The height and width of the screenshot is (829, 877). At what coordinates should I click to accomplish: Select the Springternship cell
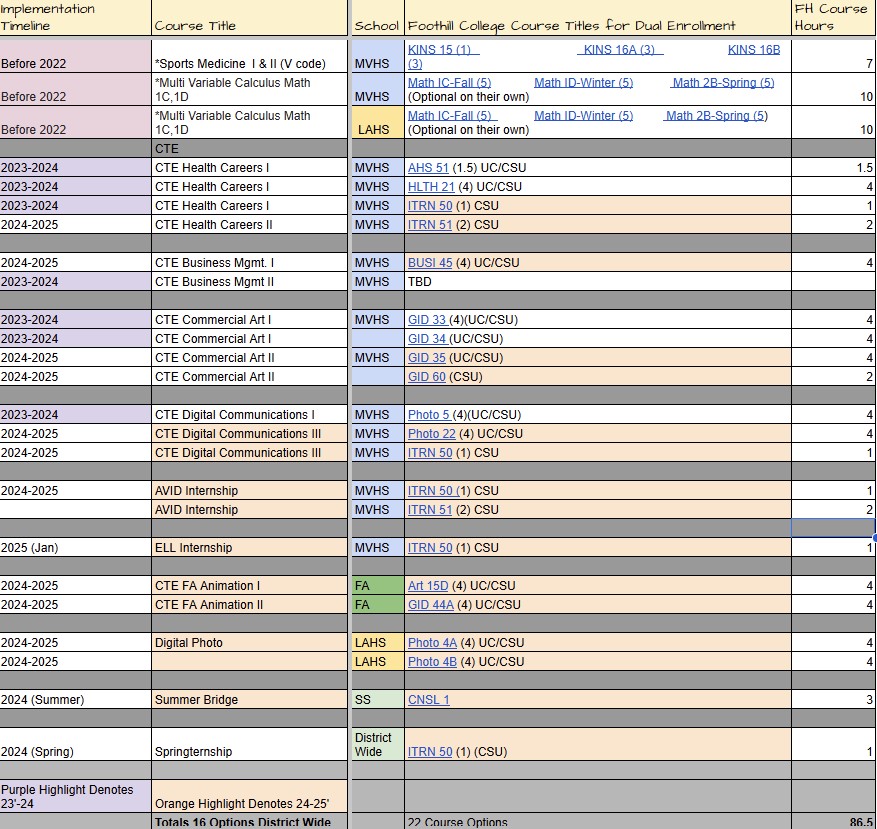(x=249, y=745)
